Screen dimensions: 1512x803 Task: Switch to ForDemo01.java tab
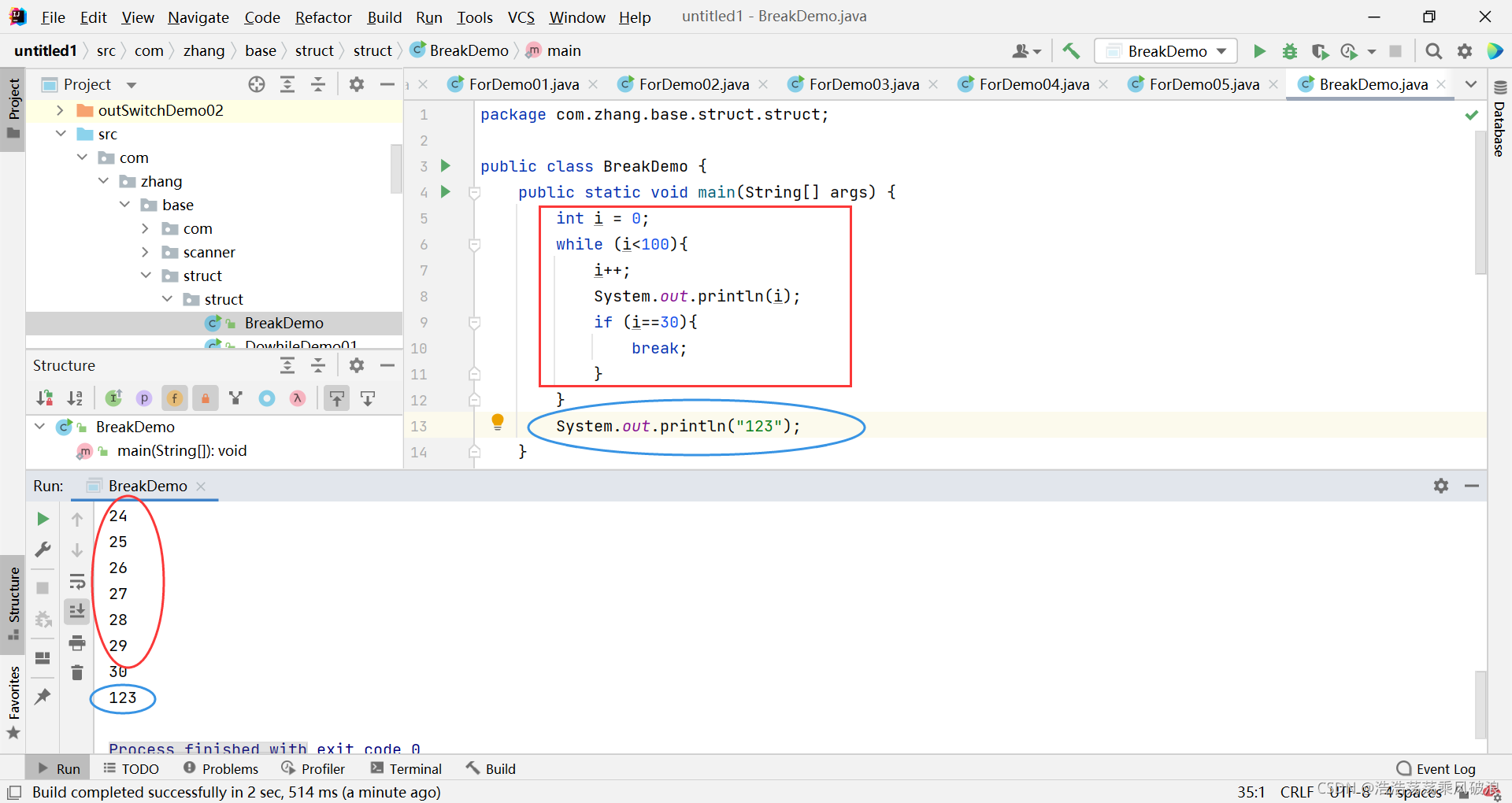524,84
